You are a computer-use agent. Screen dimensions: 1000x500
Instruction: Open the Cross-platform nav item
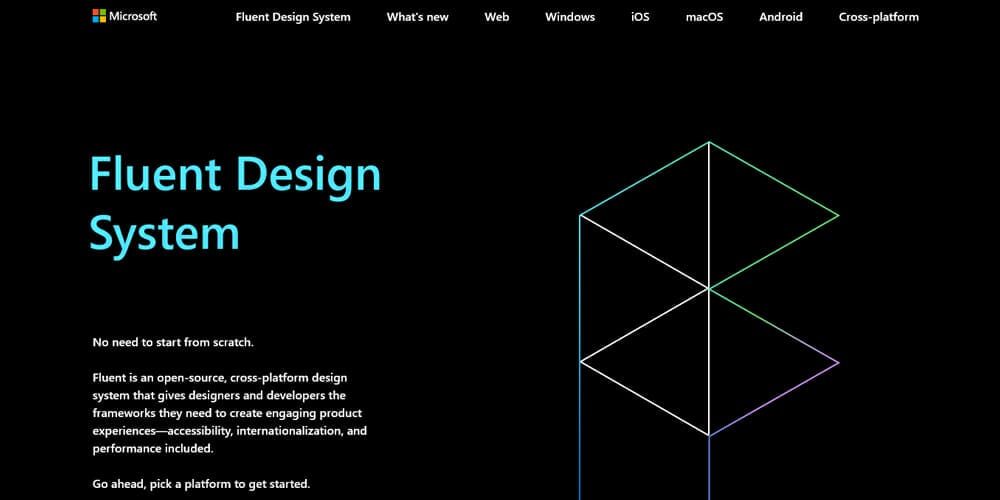pos(878,17)
